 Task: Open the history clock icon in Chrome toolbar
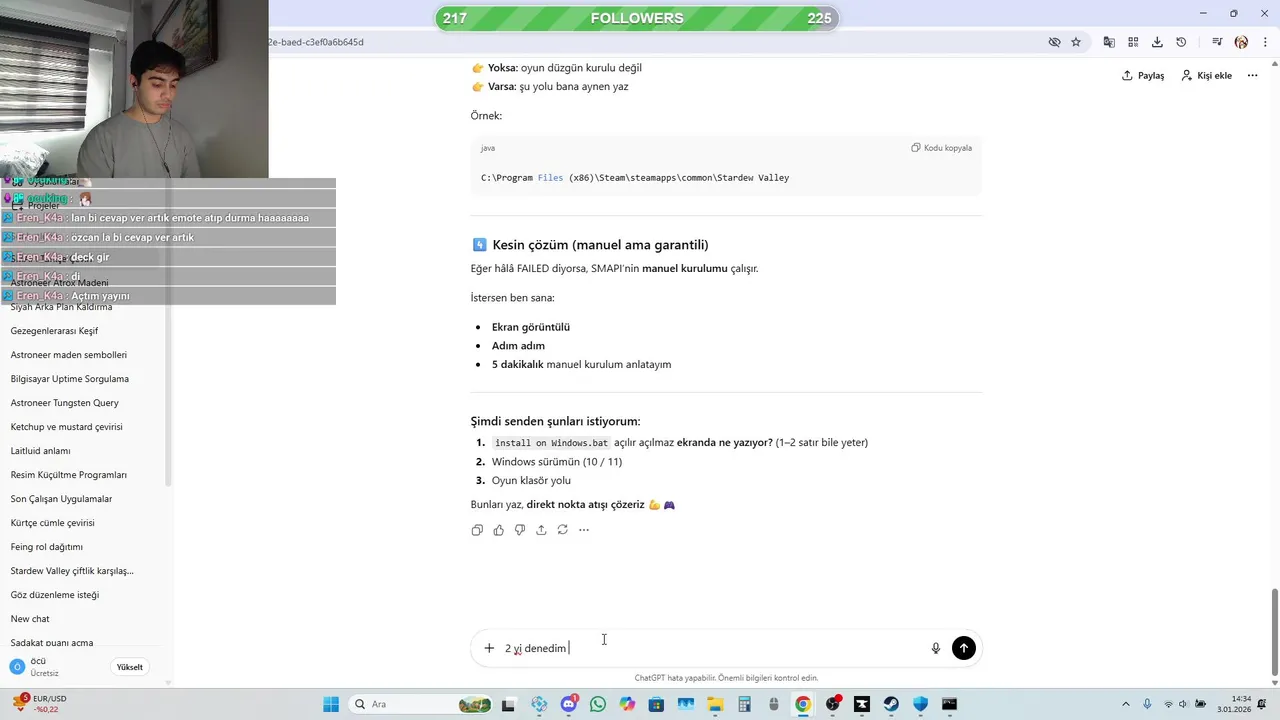[1181, 42]
